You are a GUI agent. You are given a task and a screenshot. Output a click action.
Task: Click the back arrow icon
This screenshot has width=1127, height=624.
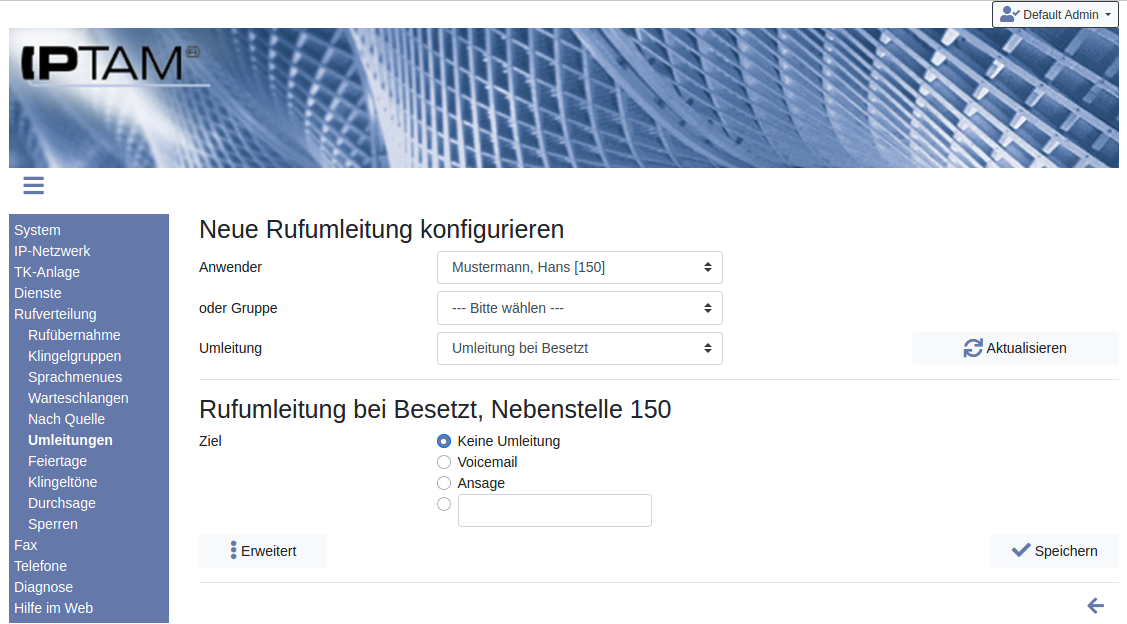tap(1095, 605)
